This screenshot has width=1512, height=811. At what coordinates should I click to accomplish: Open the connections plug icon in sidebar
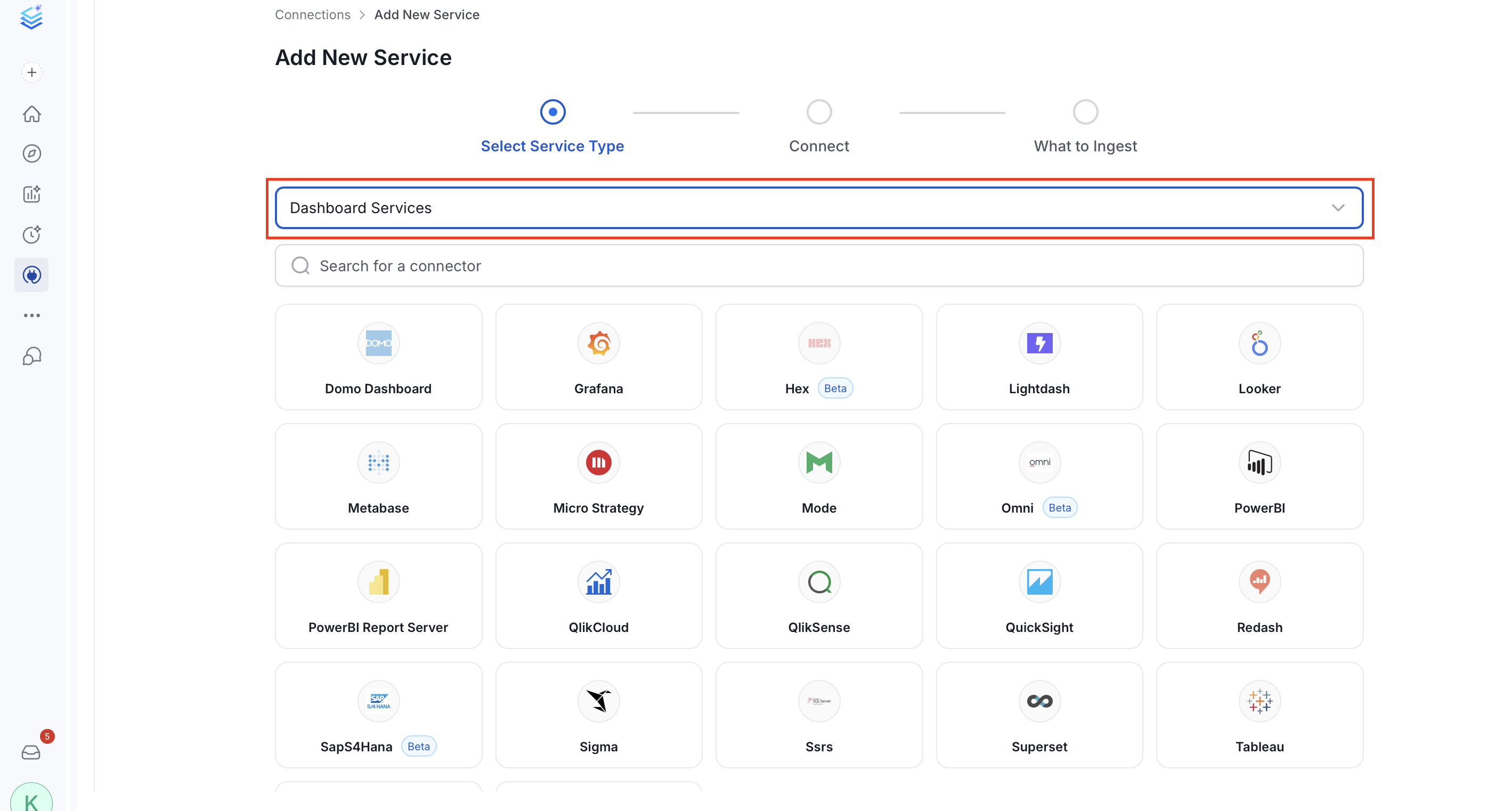point(31,275)
